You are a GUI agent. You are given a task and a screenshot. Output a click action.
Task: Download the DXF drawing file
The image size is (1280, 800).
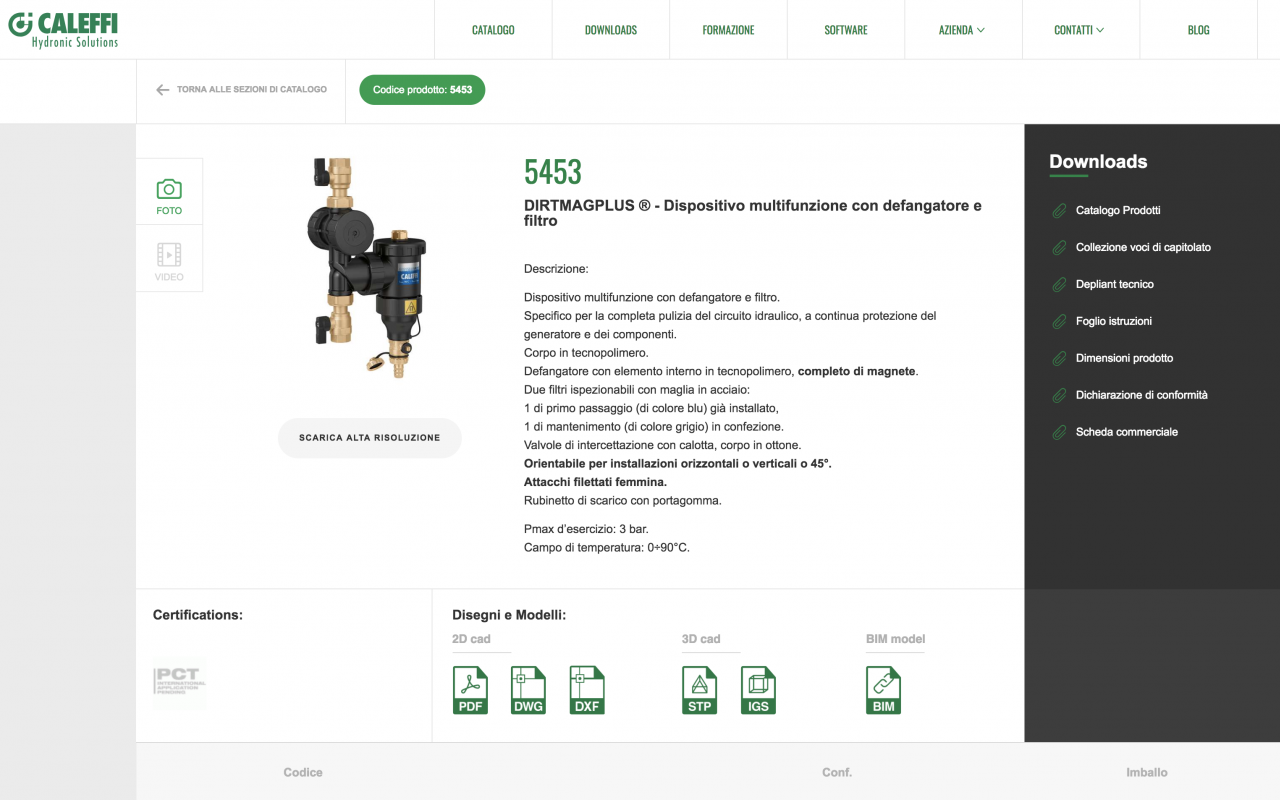point(587,690)
